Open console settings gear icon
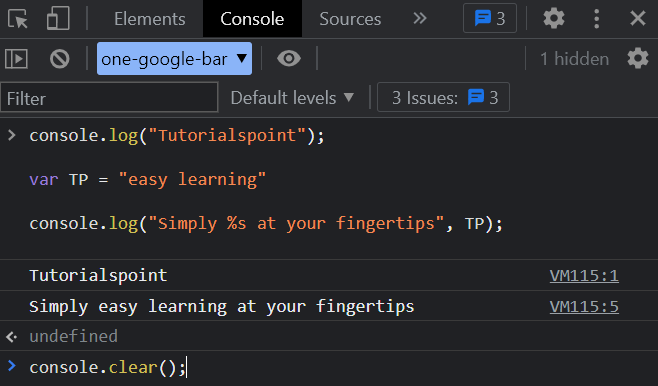Screen dimensions: 658x386 [x=638, y=58]
